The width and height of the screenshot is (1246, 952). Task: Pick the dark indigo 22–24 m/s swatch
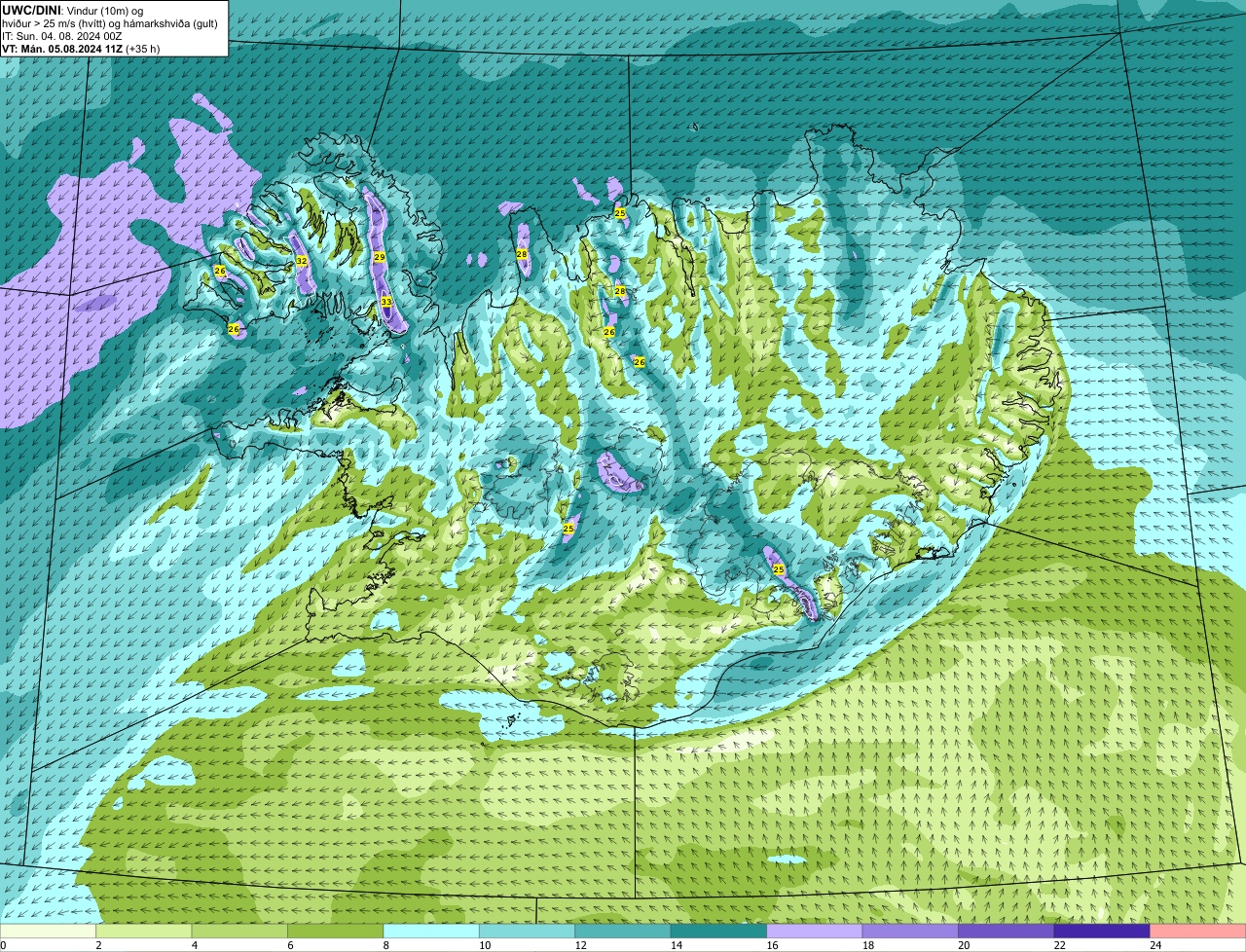point(1102,932)
